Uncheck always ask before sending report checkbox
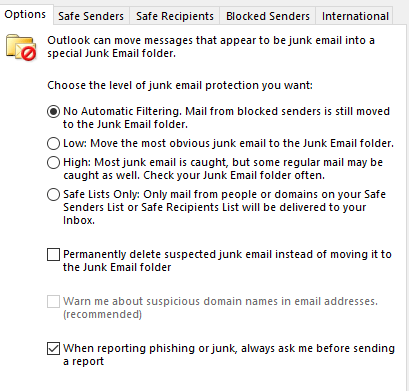The image size is (409, 391). pos(53,348)
